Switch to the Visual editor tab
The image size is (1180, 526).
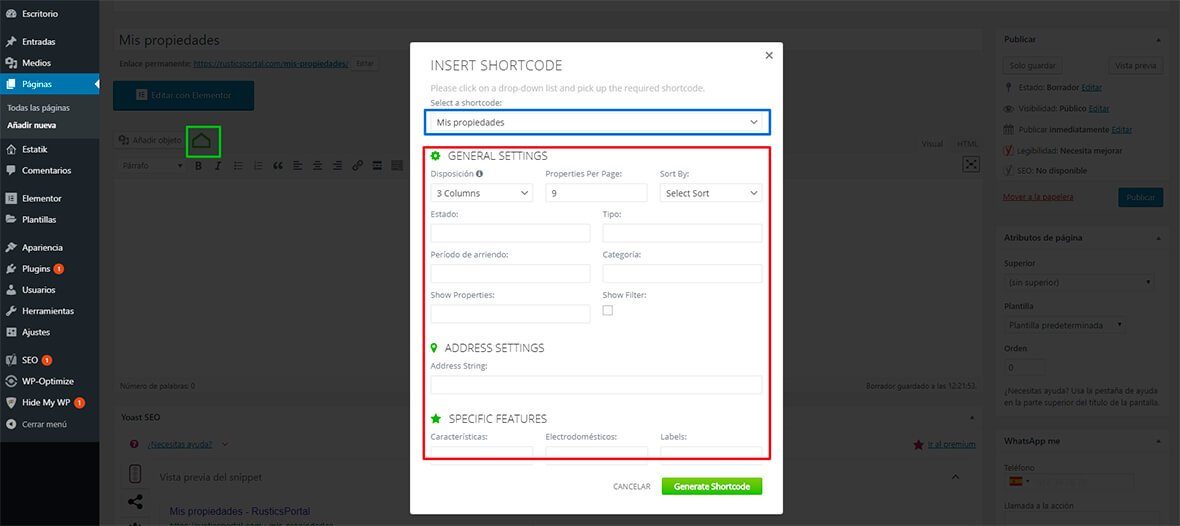pos(932,144)
